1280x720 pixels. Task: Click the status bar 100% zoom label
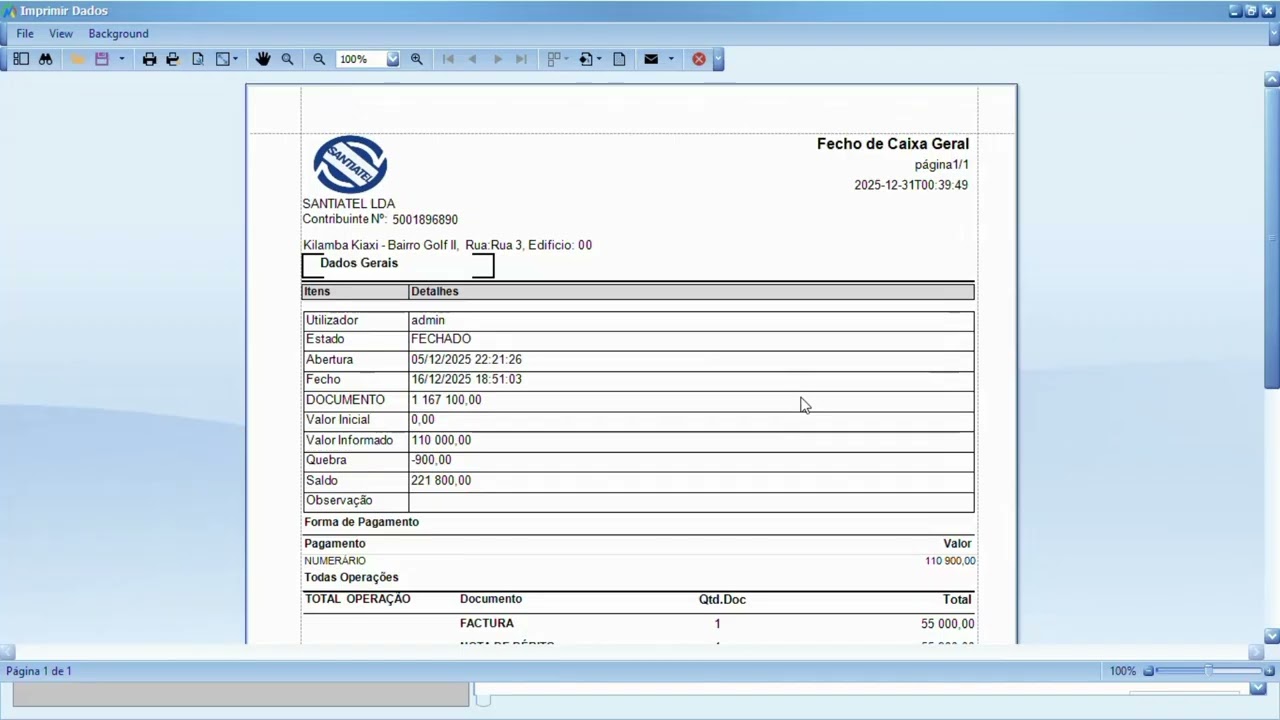tap(1122, 671)
